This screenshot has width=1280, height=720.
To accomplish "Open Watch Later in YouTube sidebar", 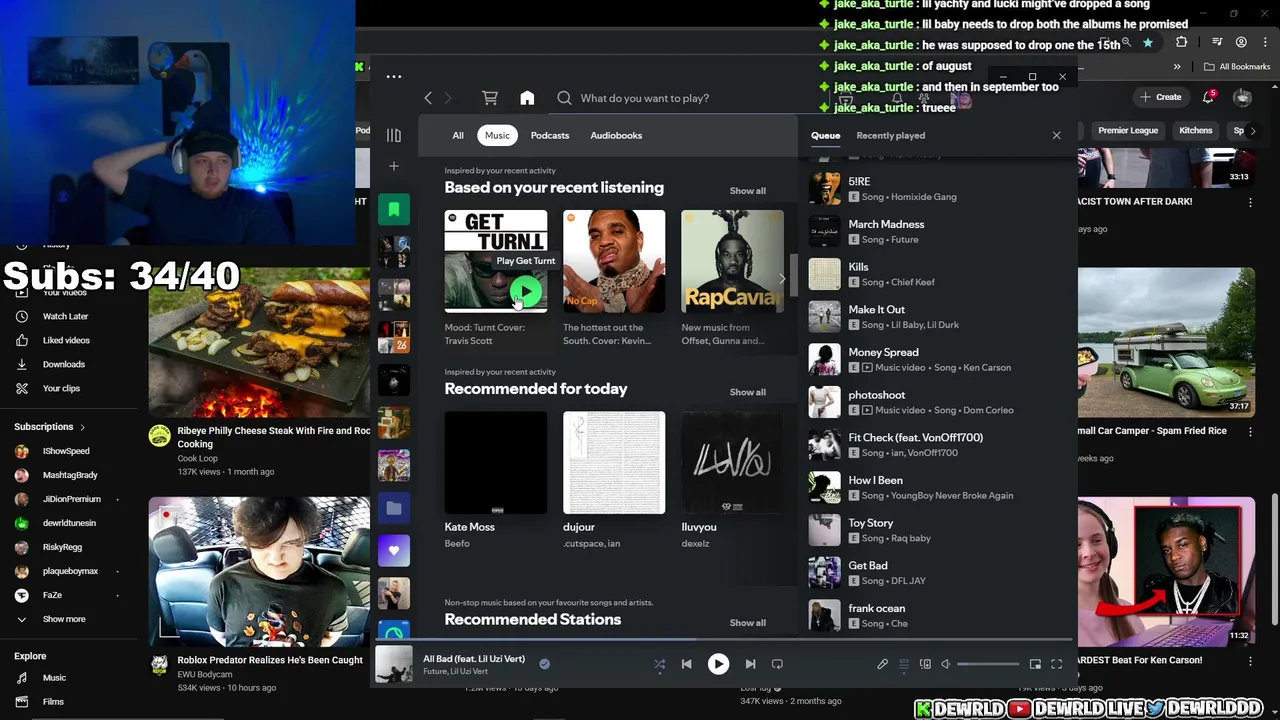I will tap(66, 316).
